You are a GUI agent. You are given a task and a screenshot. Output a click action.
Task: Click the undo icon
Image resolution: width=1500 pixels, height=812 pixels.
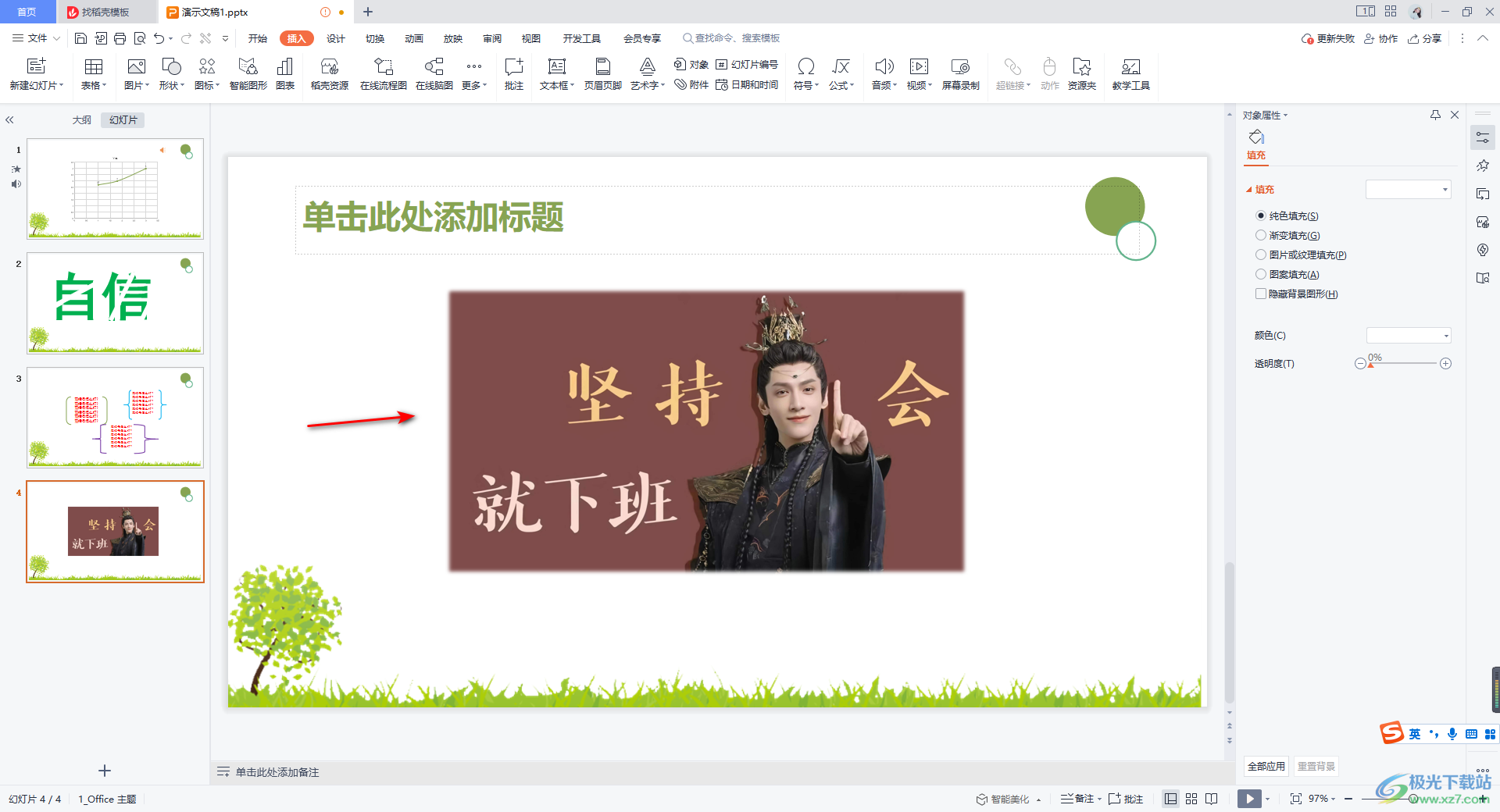pos(159,38)
